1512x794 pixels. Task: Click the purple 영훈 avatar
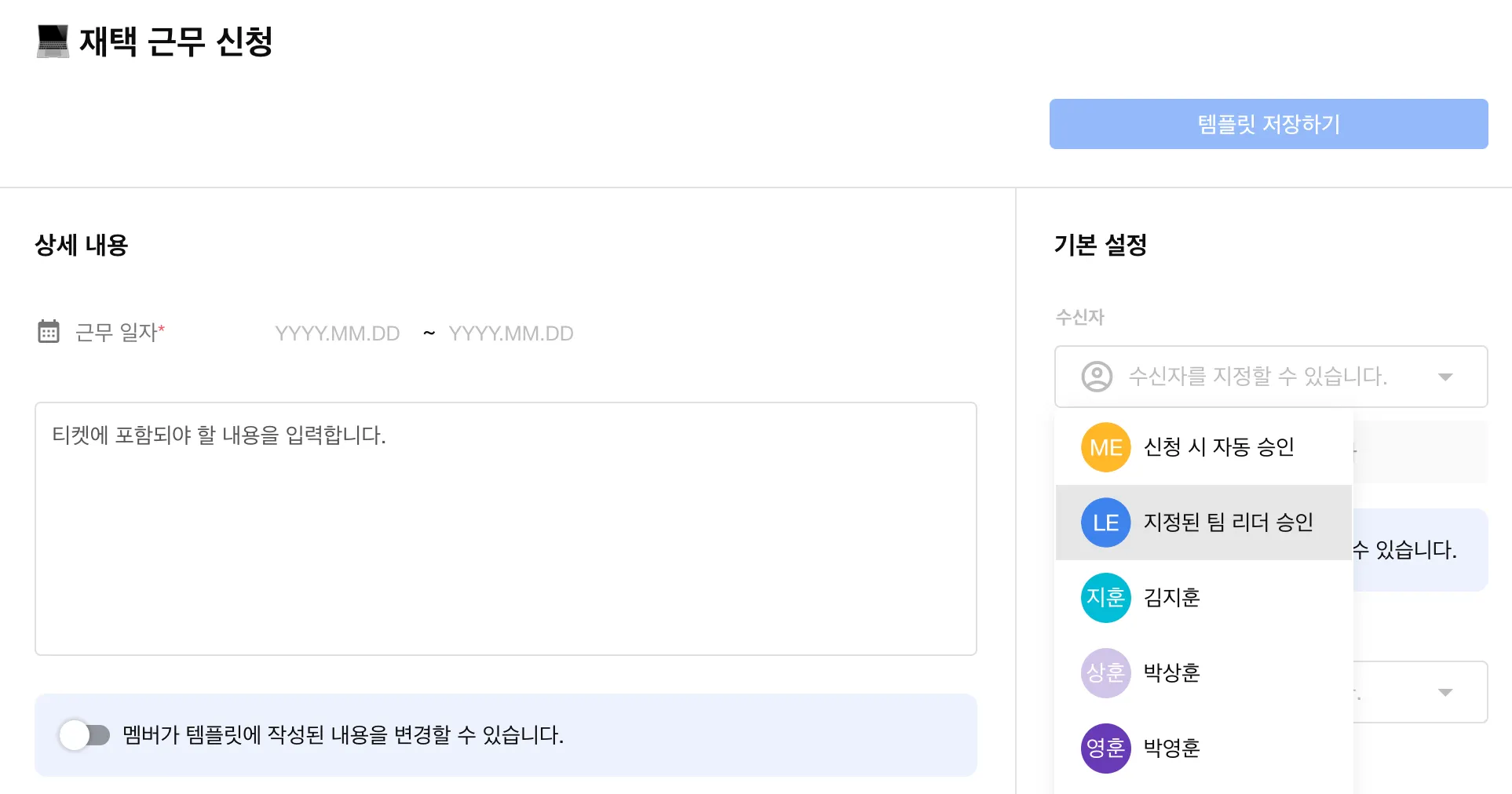click(x=1105, y=748)
